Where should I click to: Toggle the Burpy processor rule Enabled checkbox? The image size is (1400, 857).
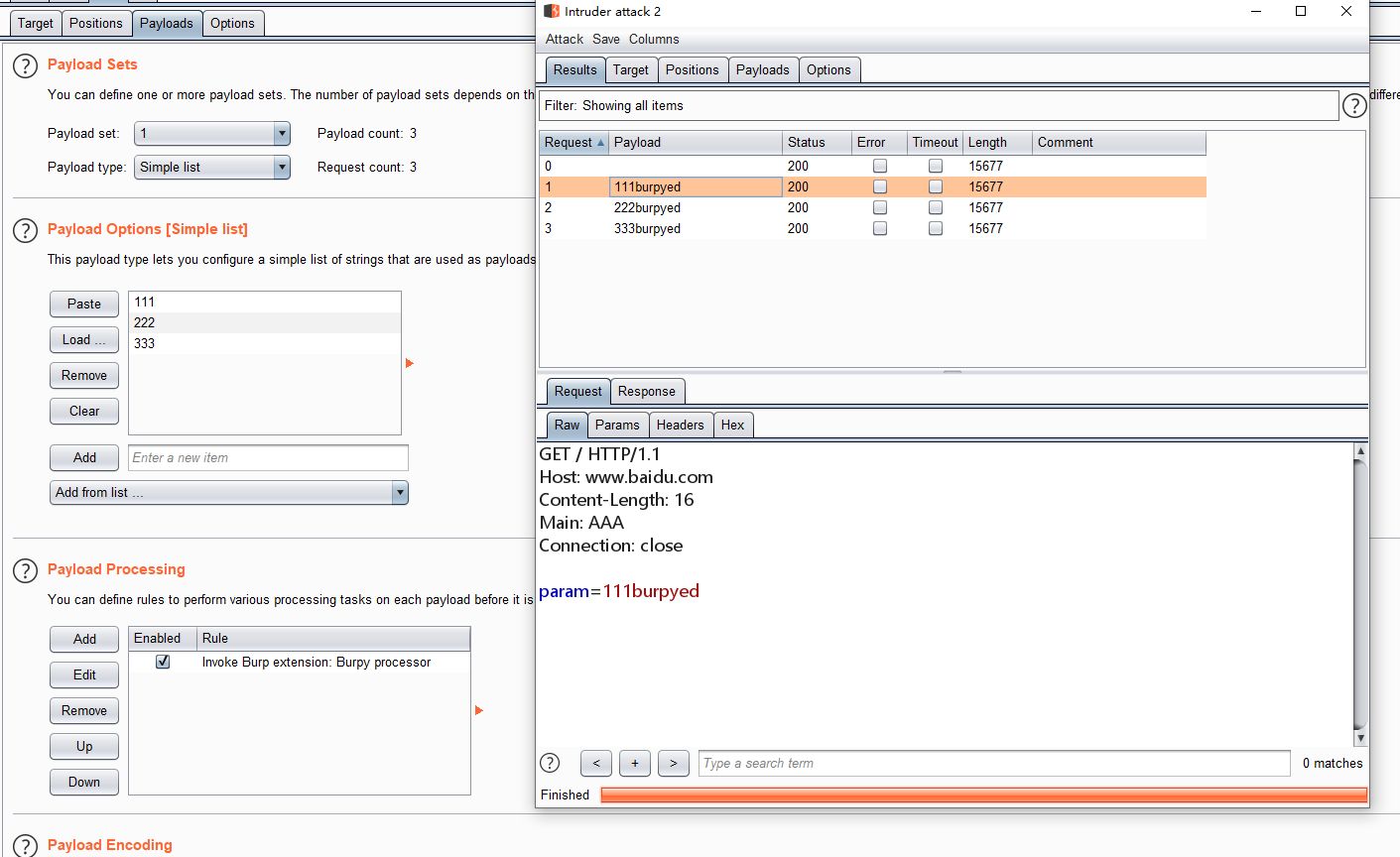coord(163,662)
